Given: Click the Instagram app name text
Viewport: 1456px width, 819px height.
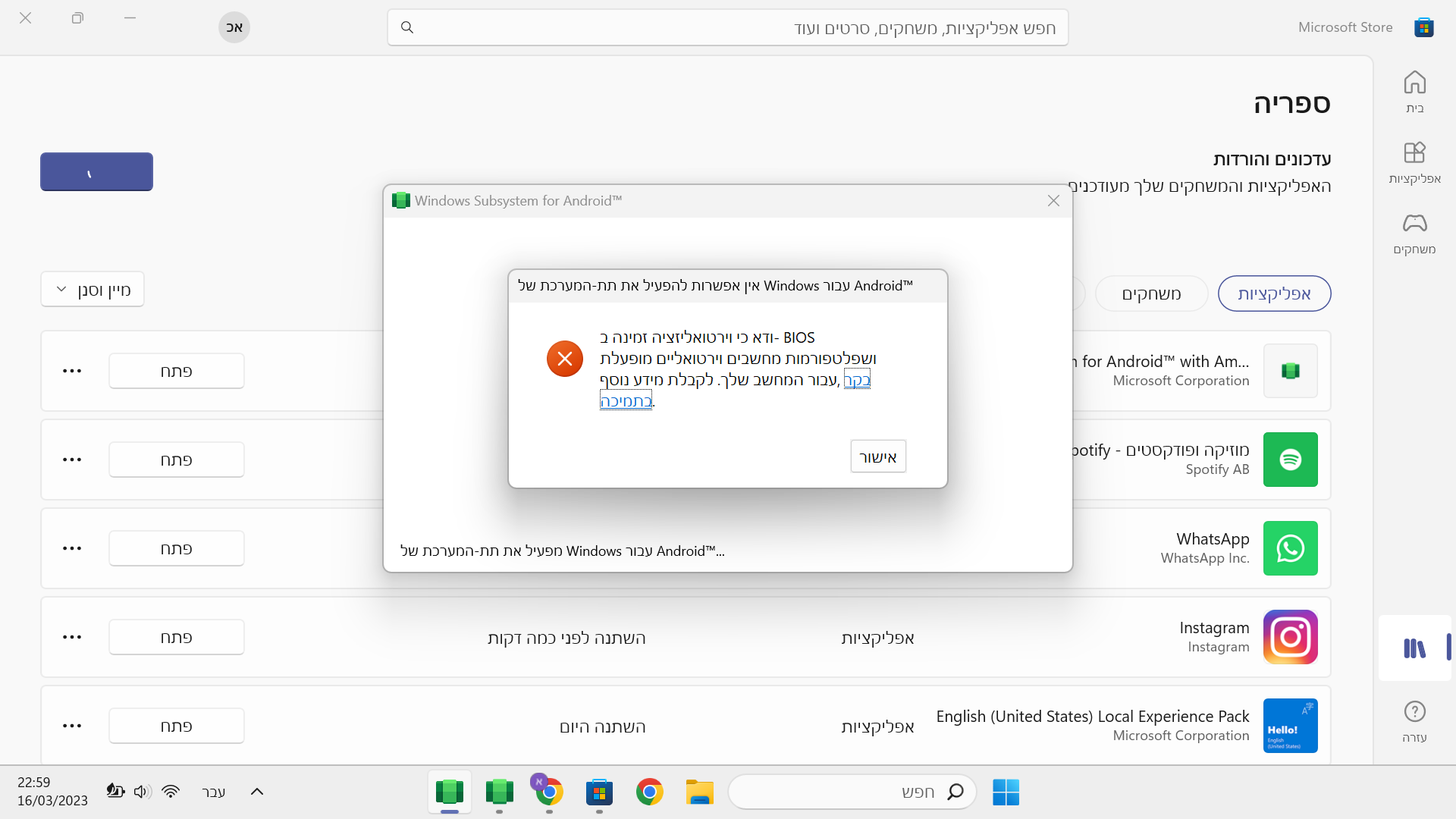Looking at the screenshot, I should pos(1214,628).
